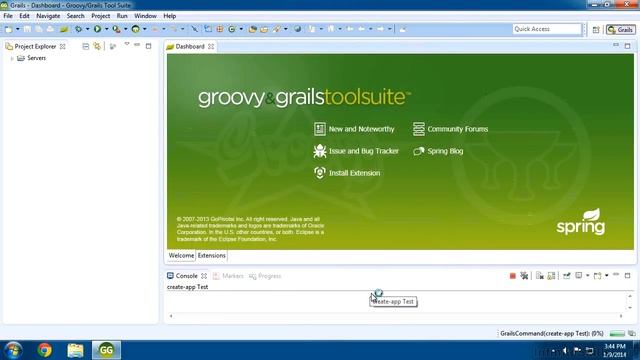640x360 pixels.
Task: Click the Search flashlight toolbar icon
Action: click(x=277, y=29)
